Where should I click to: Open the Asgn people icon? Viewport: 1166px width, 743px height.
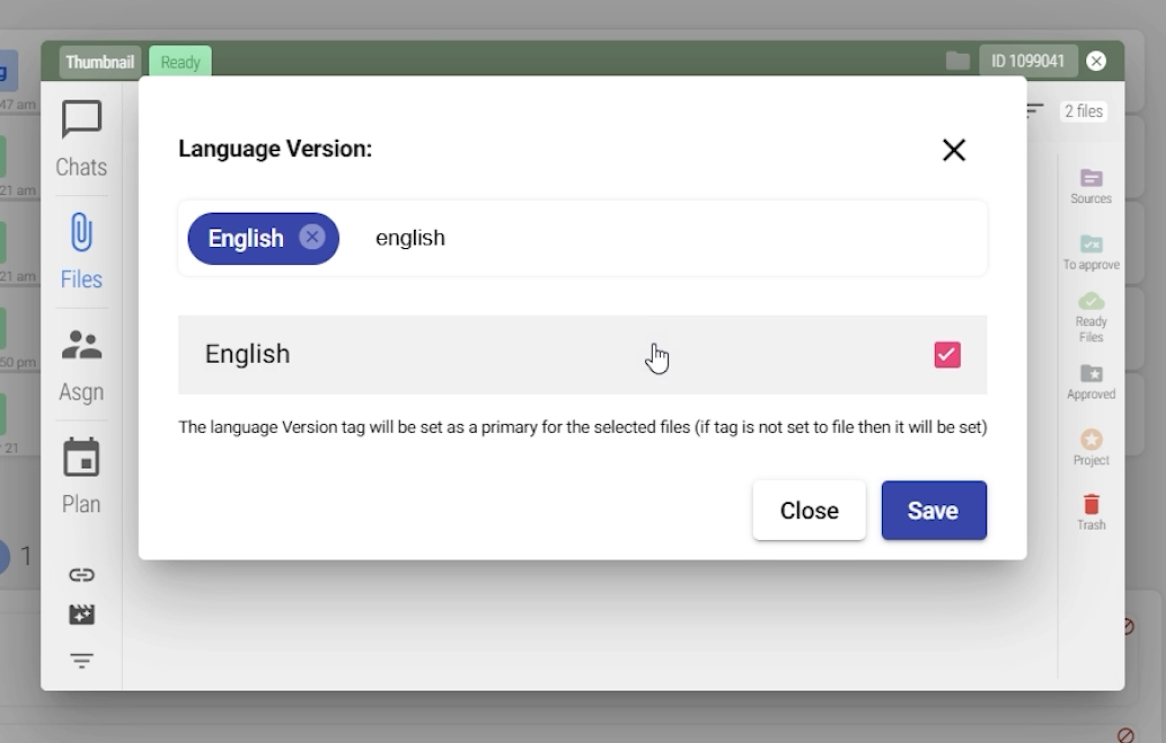click(x=81, y=346)
